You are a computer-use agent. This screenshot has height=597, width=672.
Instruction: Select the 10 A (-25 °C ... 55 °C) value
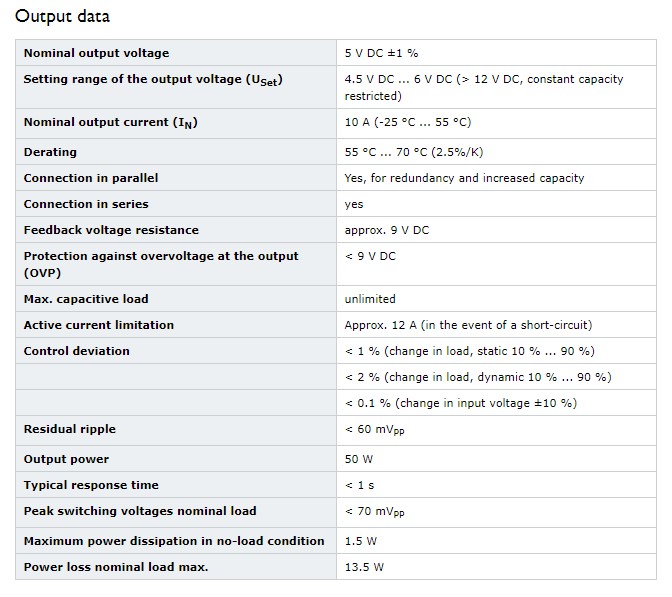(408, 122)
